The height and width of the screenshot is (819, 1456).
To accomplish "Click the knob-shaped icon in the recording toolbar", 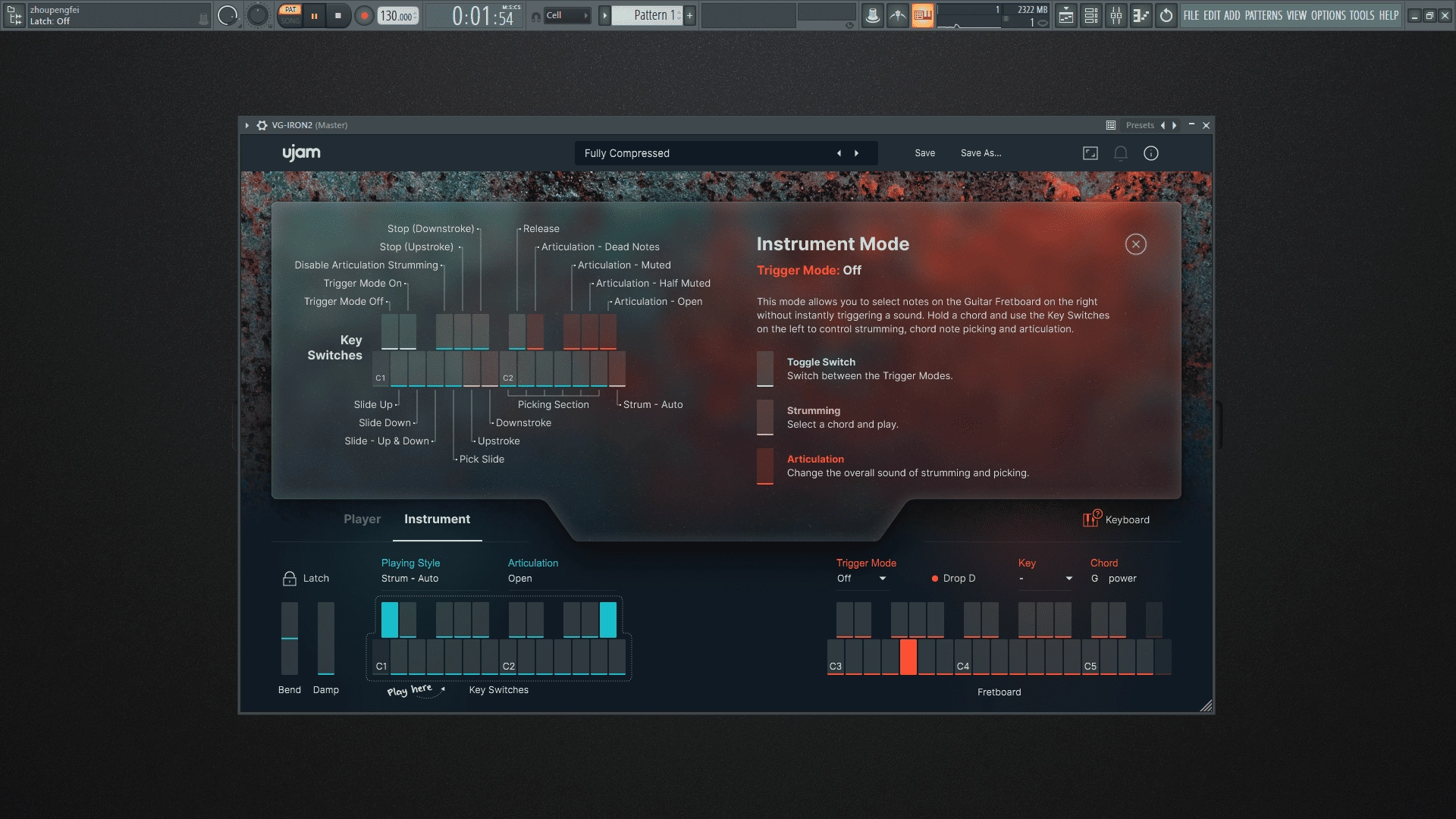I will click(873, 15).
